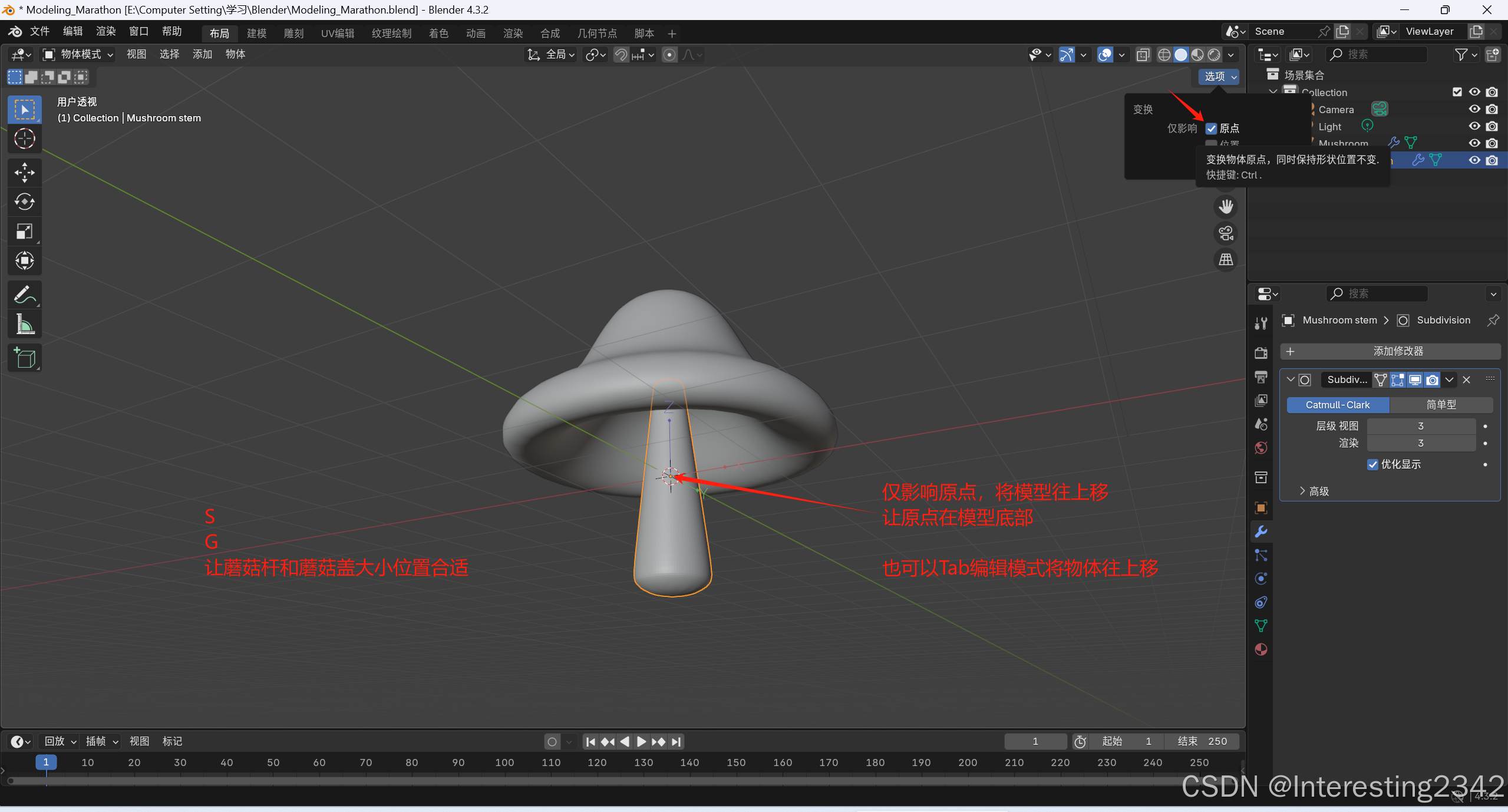This screenshot has width=1508, height=812.
Task: Select the Move tool in the toolbar
Action: point(24,172)
